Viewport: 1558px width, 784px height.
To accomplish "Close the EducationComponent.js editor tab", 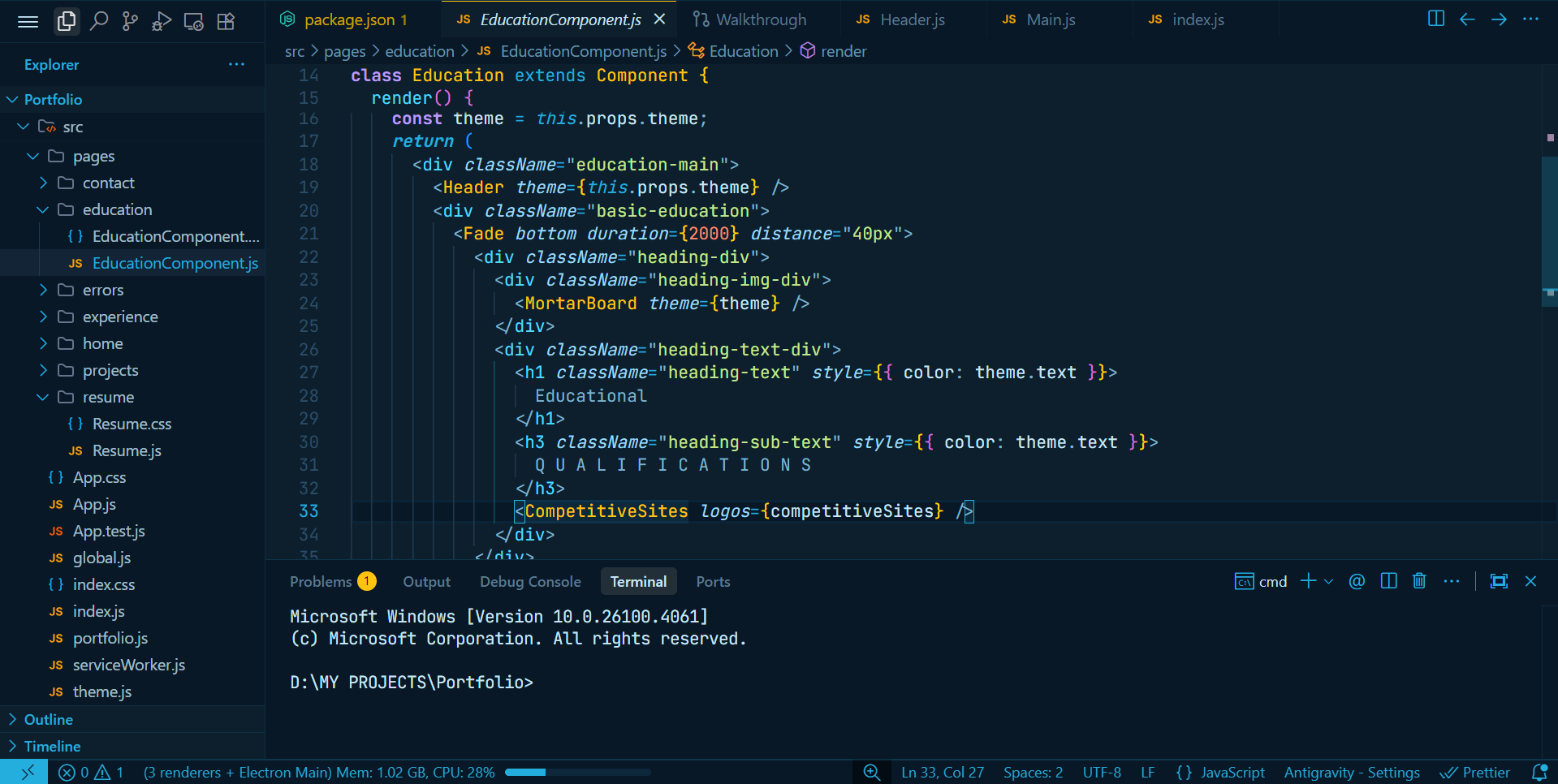I will coord(659,19).
